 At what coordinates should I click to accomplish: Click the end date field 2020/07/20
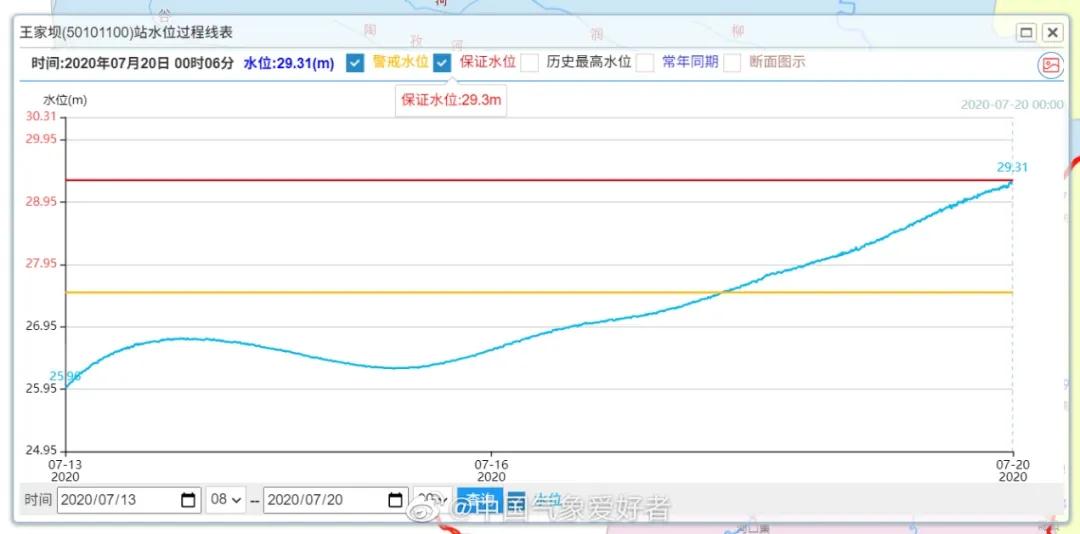click(336, 500)
